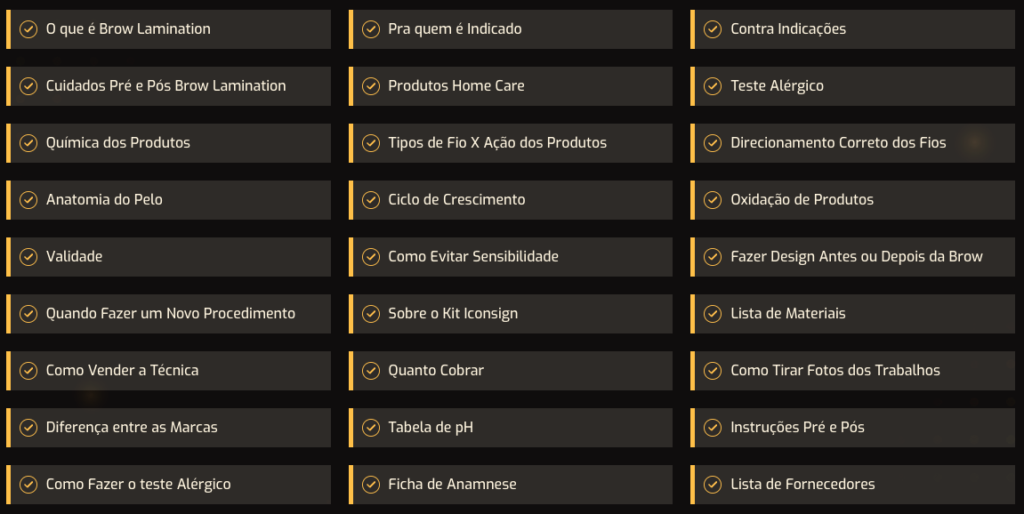This screenshot has height=514, width=1024.
Task: Click checkmark icon beside Lista de Materiais
Action: click(712, 314)
